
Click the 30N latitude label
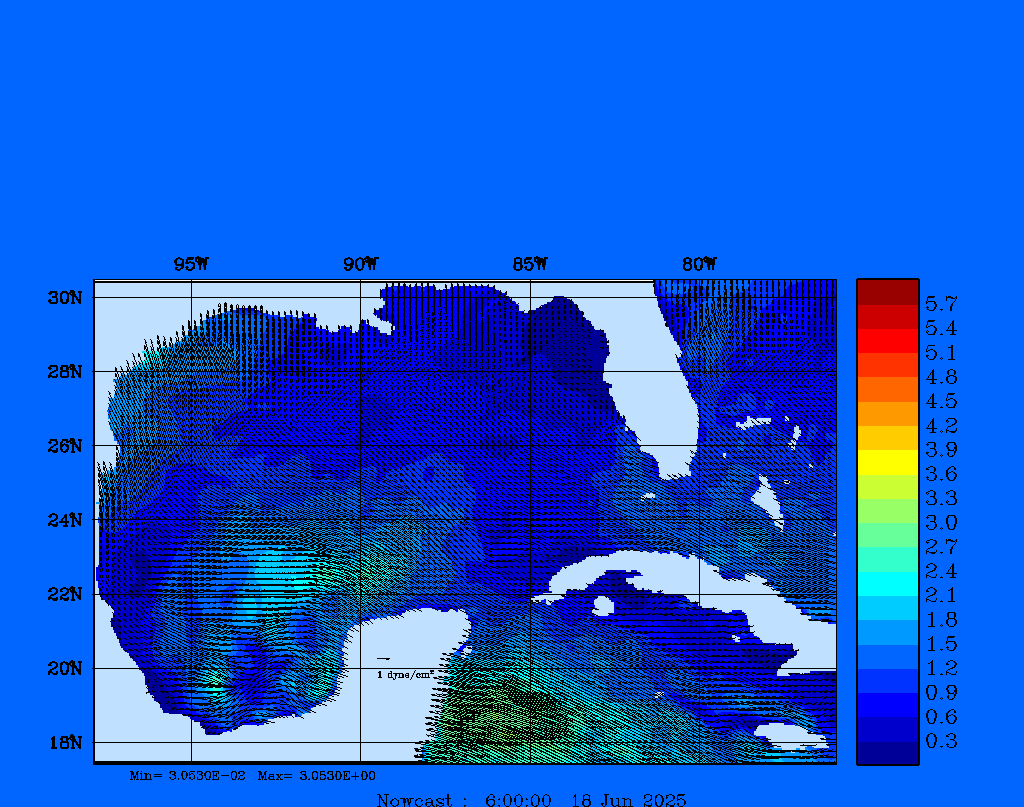63,298
